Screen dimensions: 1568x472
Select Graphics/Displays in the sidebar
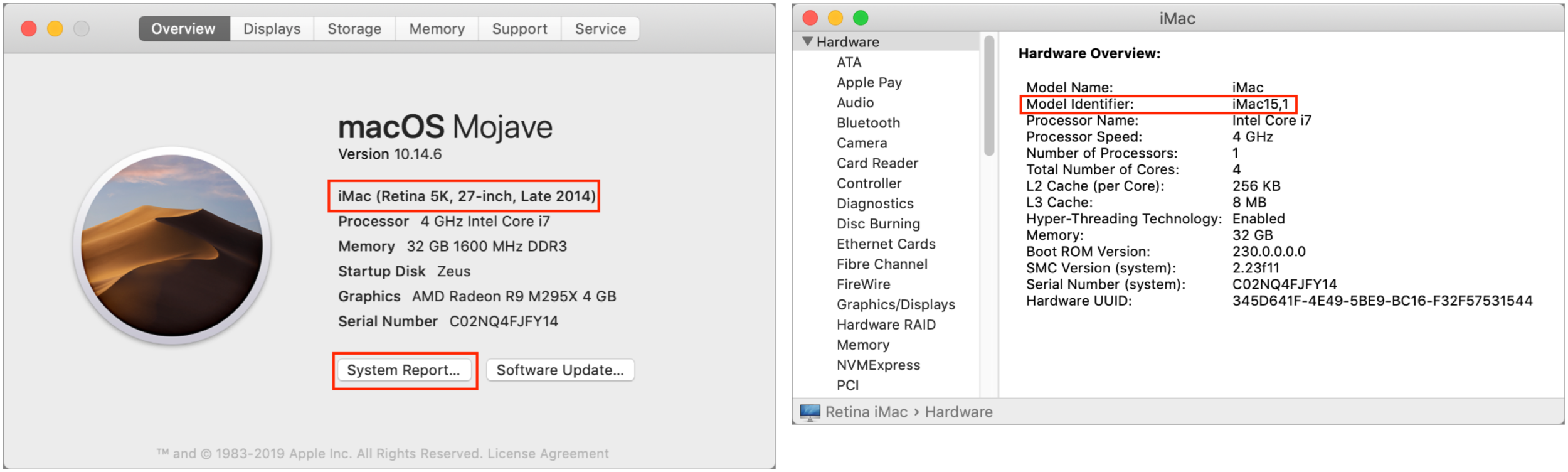point(896,304)
